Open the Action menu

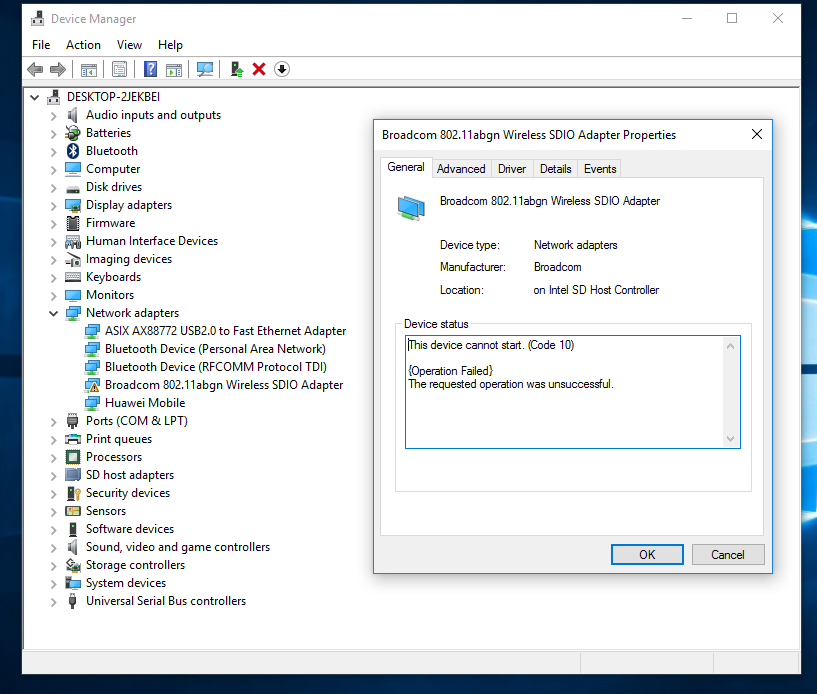(83, 45)
